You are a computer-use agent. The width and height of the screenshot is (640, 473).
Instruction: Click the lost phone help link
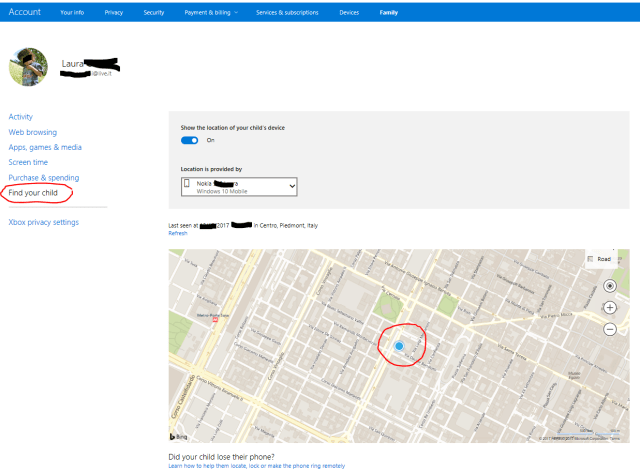(x=257, y=466)
